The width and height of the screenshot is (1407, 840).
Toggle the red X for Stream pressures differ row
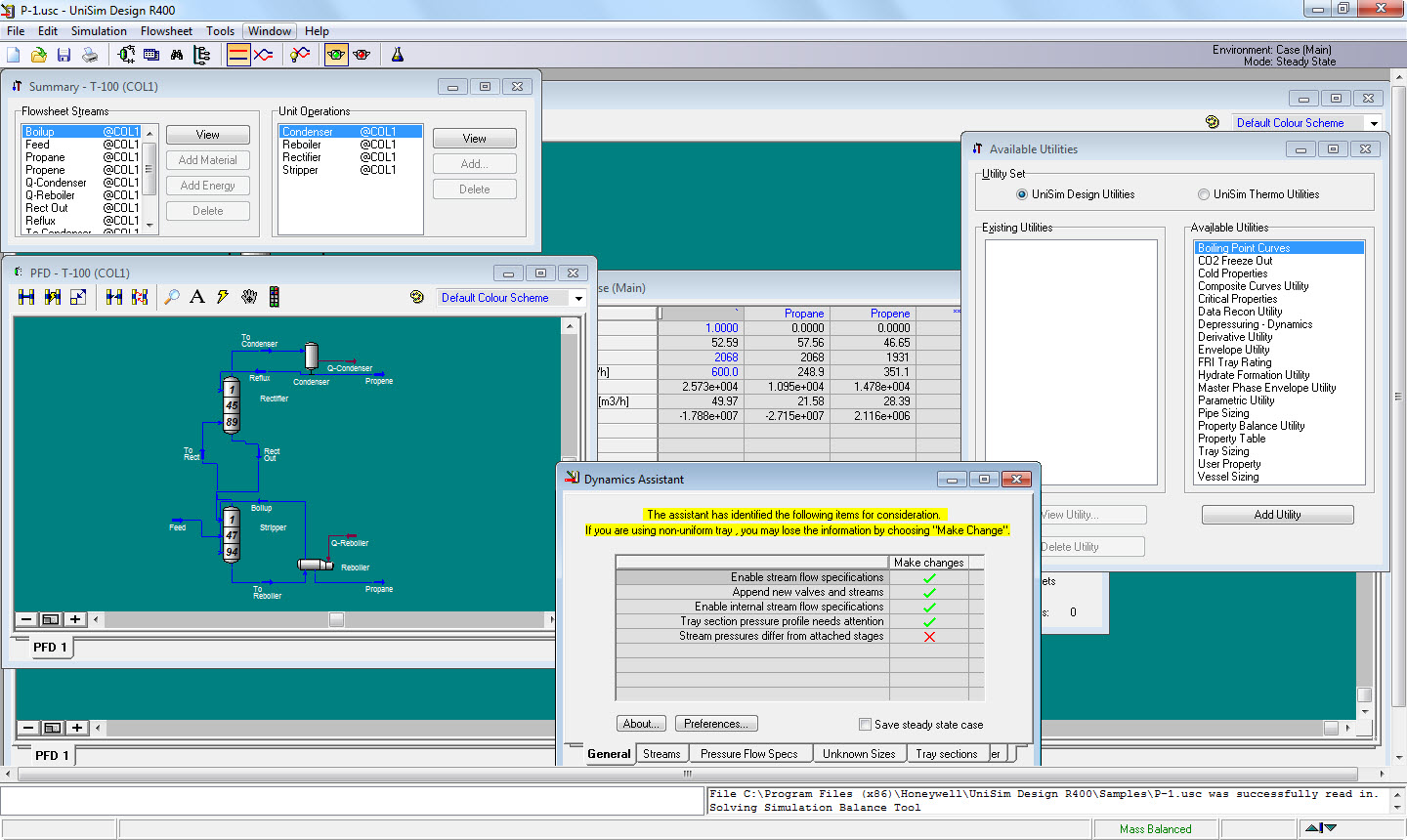[929, 636]
